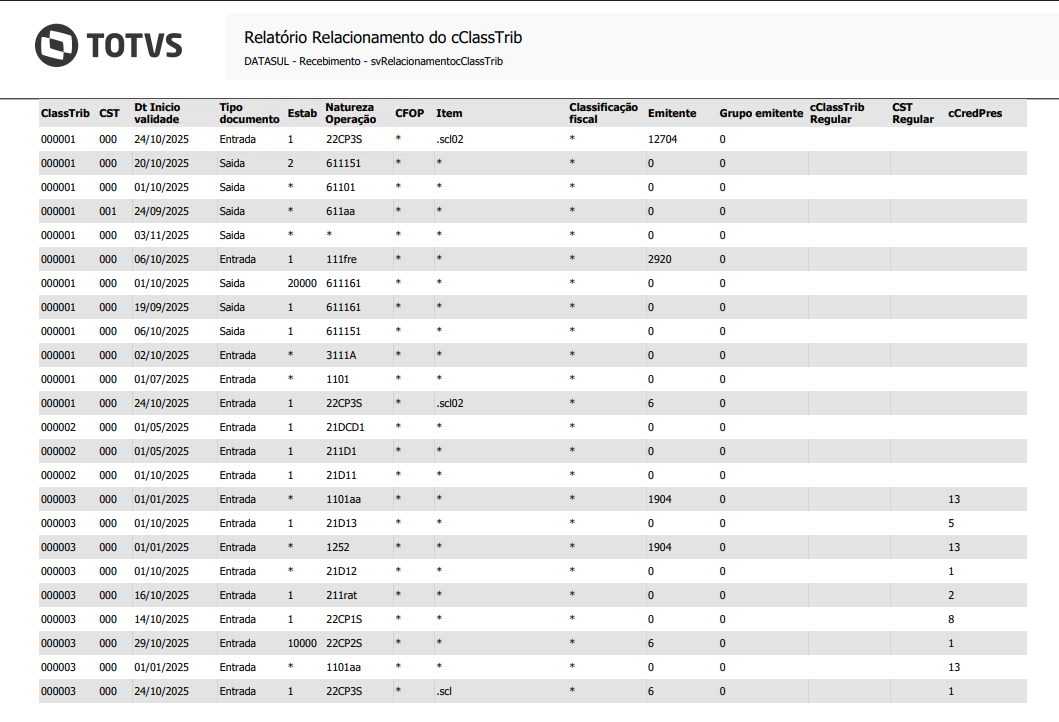Click the ClassTrib column header
Image resolution: width=1059 pixels, height=722 pixels.
(65, 113)
